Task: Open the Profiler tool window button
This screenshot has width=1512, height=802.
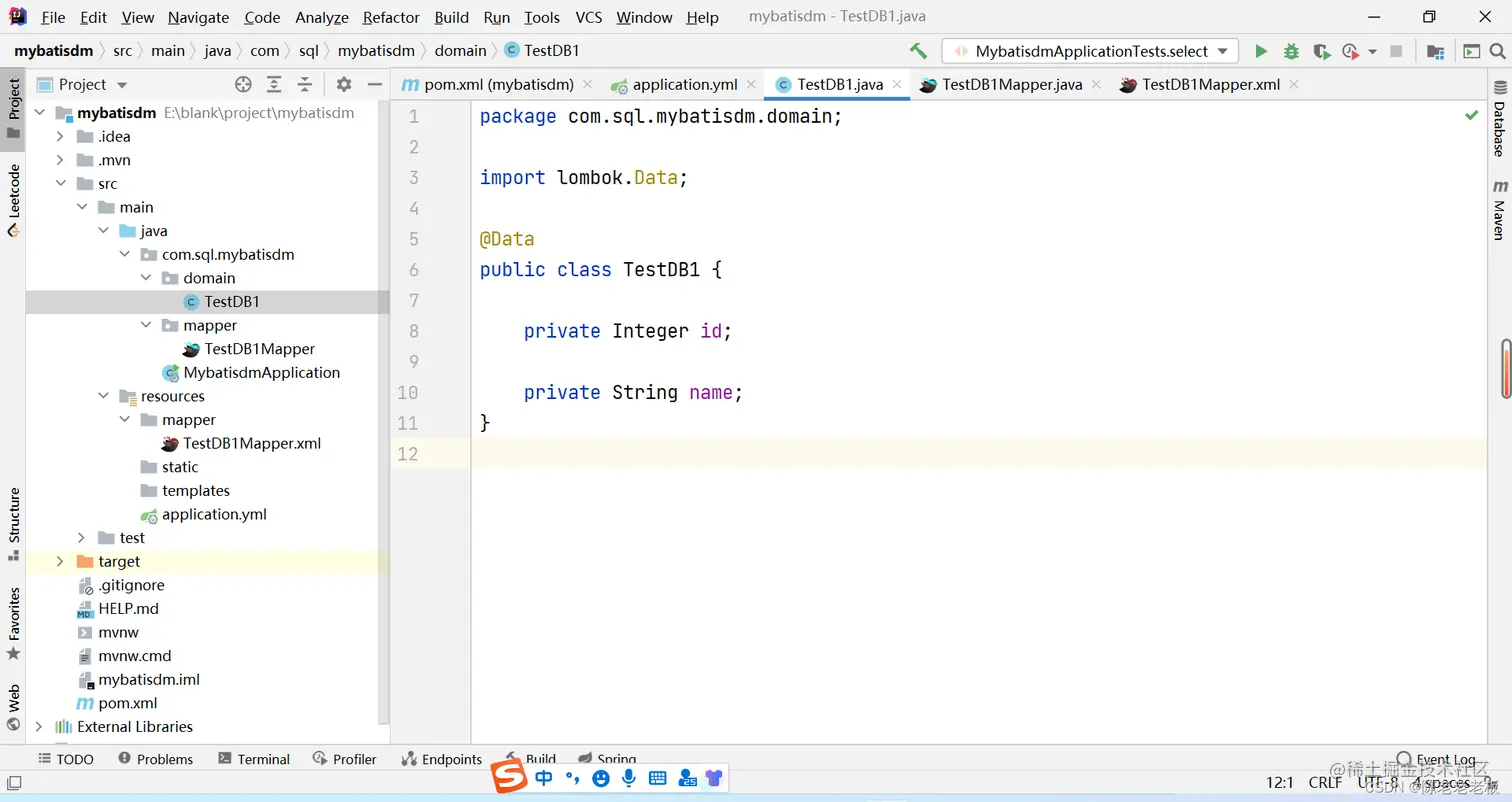Action: [345, 759]
